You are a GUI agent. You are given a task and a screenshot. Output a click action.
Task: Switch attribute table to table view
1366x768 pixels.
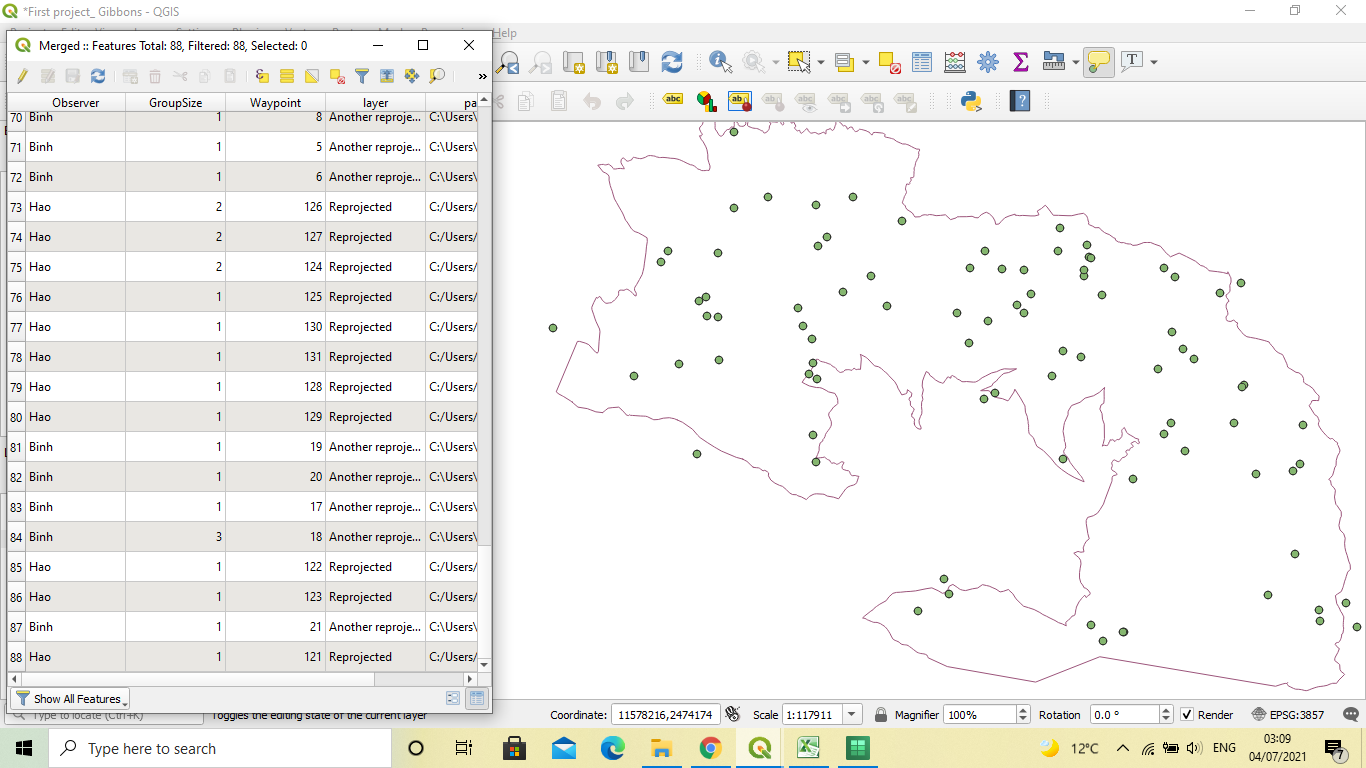pos(477,699)
